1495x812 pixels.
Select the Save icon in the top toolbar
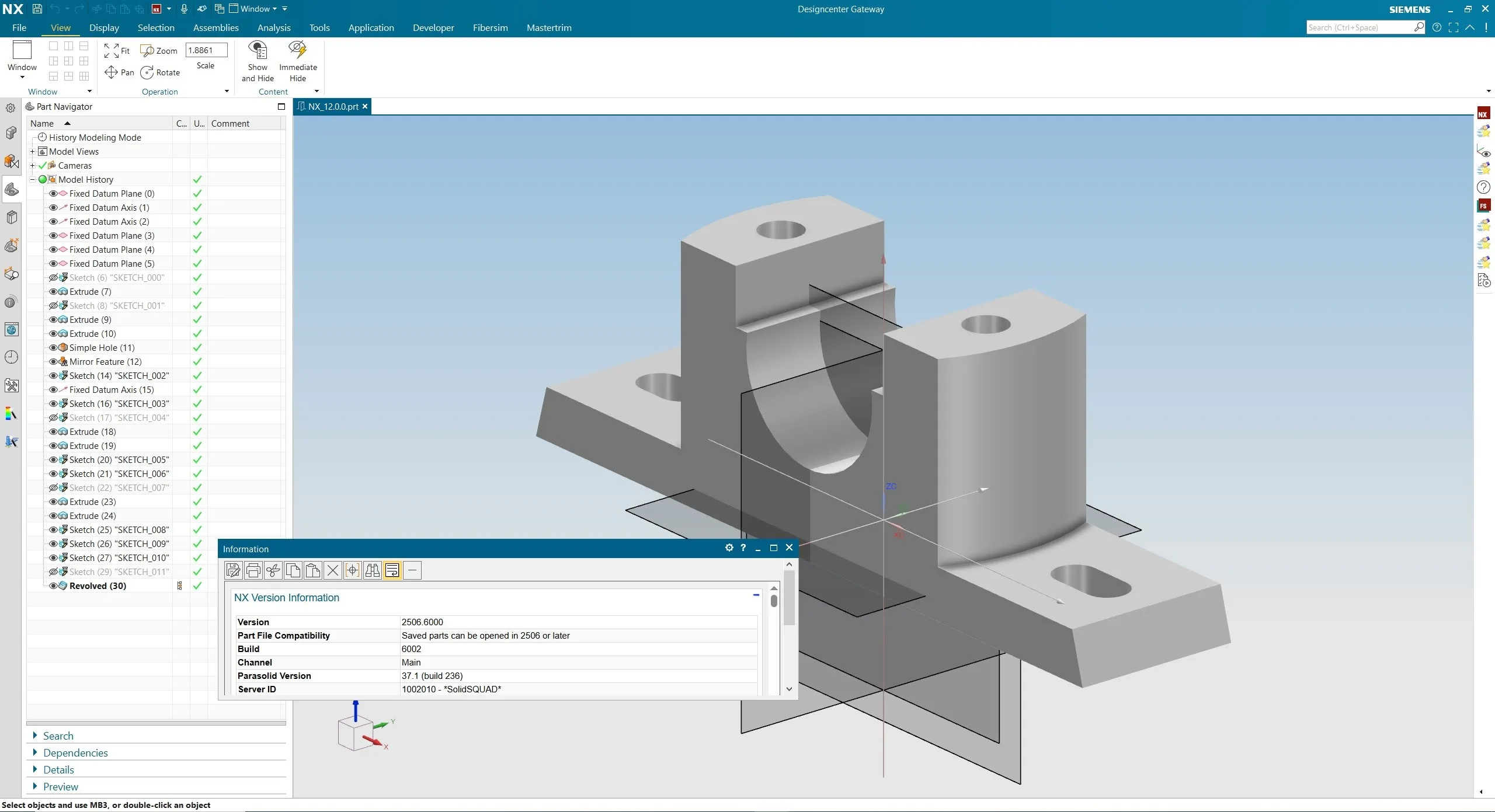(x=37, y=8)
